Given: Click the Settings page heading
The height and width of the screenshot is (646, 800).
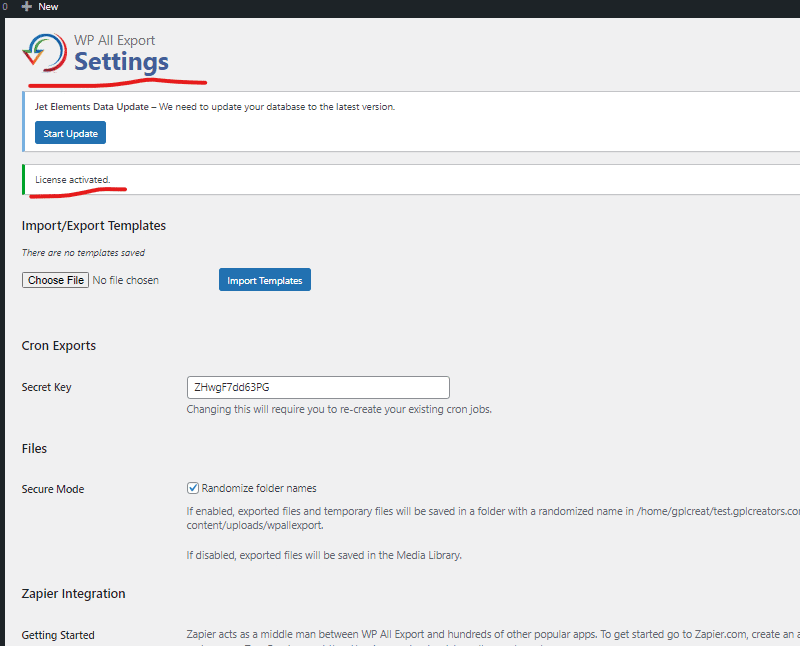Looking at the screenshot, I should click(121, 62).
